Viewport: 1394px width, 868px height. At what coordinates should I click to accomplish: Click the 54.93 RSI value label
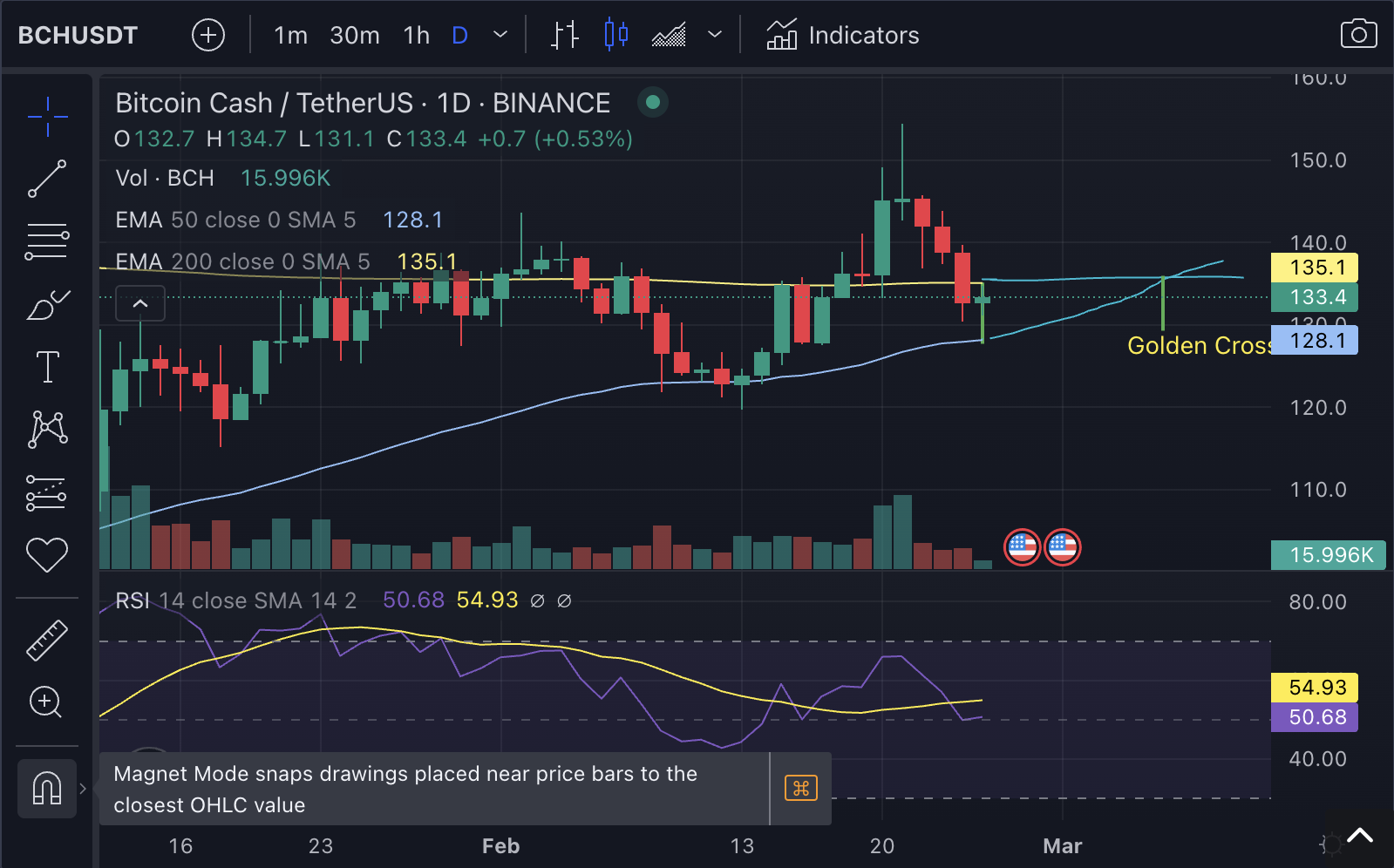point(1315,688)
